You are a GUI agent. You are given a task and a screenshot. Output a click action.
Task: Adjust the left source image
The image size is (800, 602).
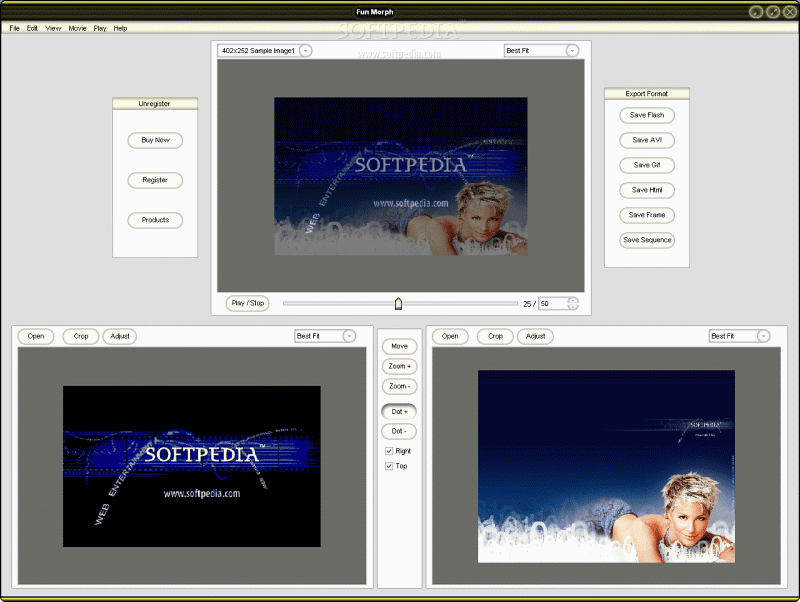click(x=120, y=337)
